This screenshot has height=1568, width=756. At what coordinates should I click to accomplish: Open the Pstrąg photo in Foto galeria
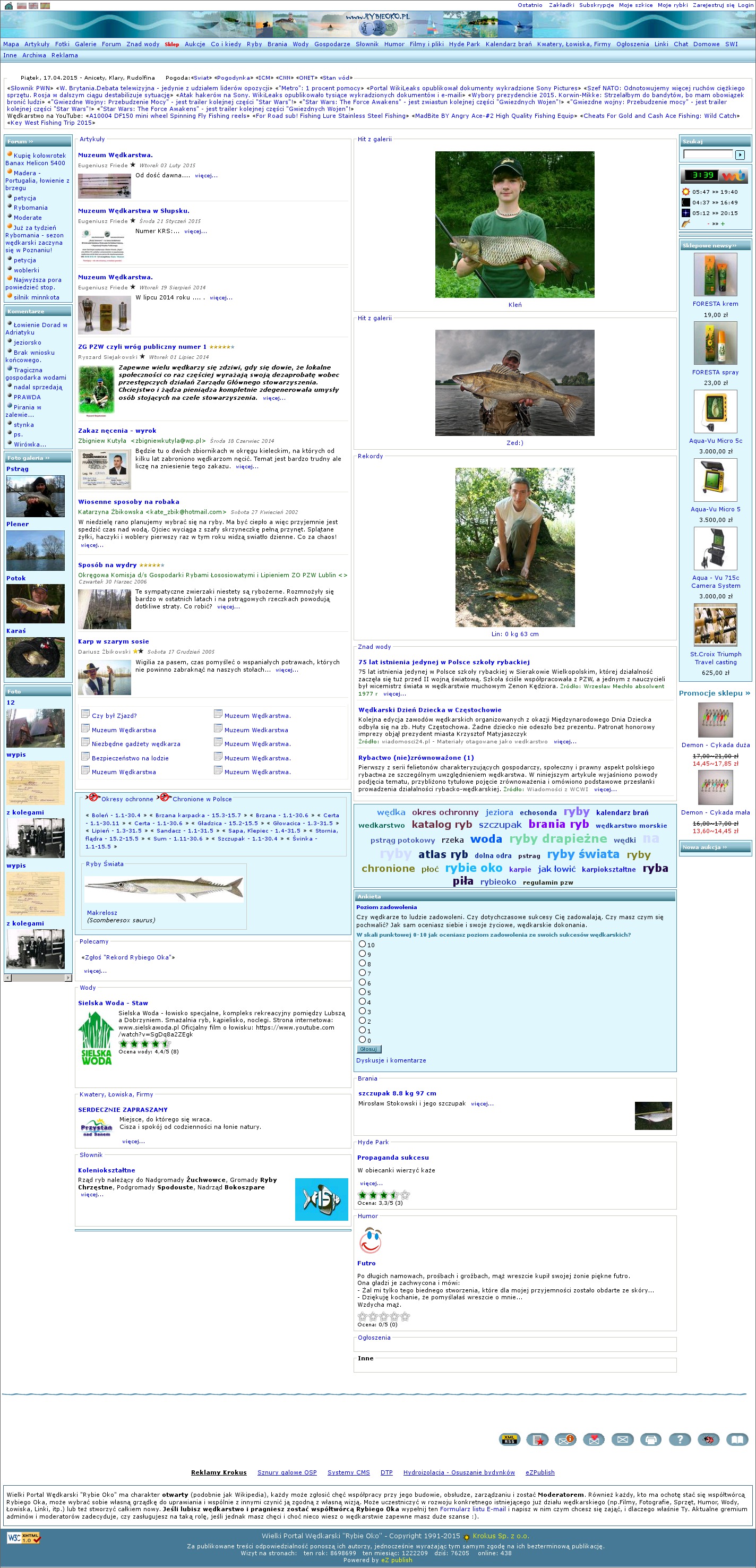click(35, 496)
